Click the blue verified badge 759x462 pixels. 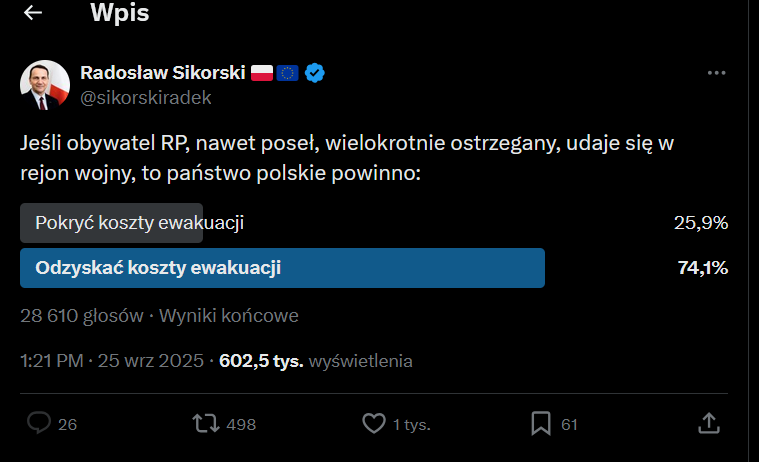314,73
